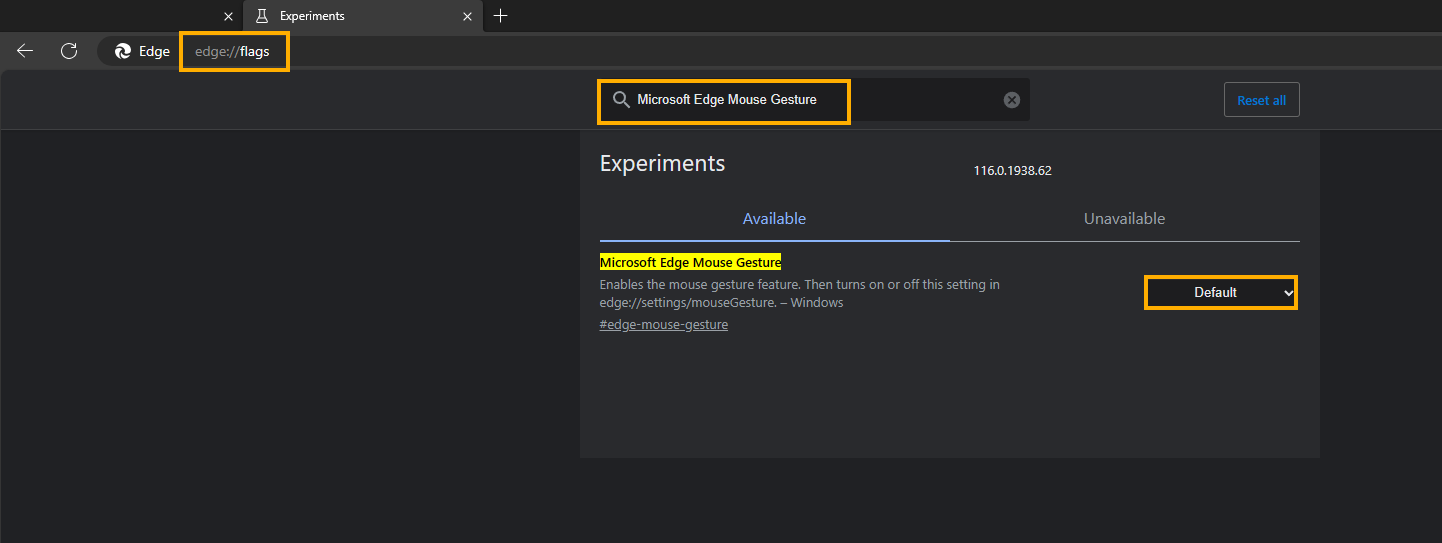Switch to the Available tab

pos(774,219)
